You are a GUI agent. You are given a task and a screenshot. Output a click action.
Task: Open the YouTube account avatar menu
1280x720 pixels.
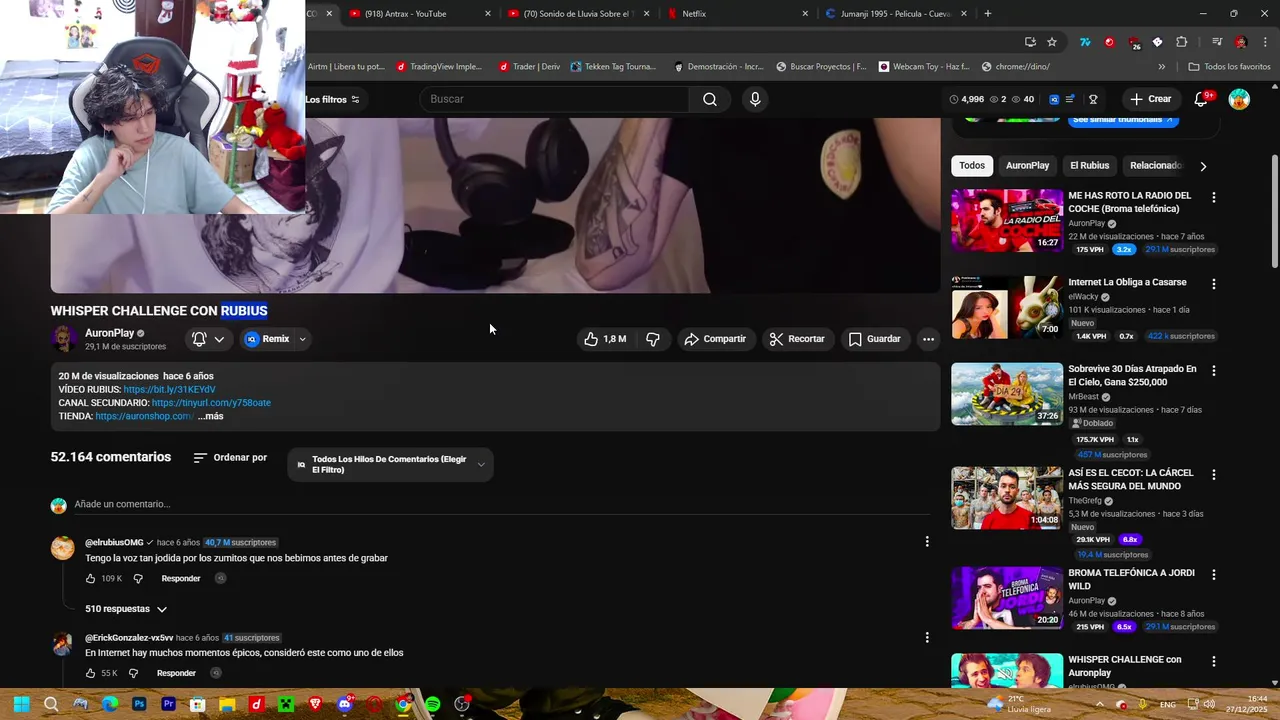tap(1239, 99)
